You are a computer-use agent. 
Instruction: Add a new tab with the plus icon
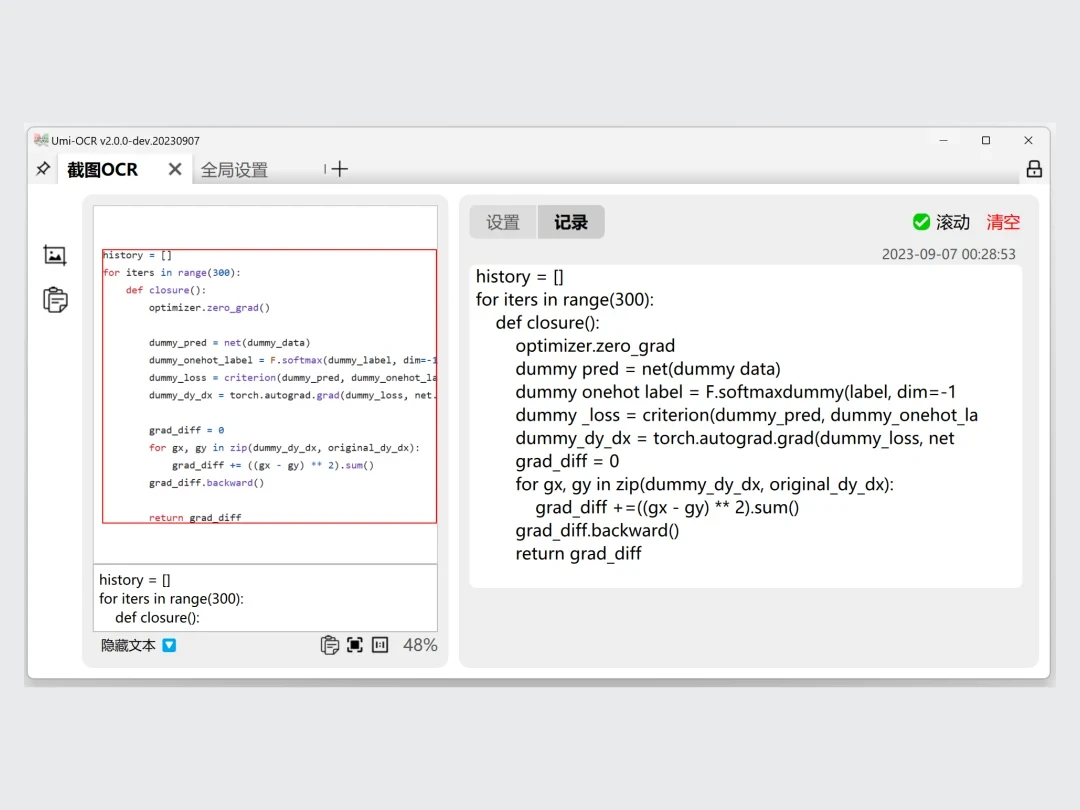tap(340, 169)
